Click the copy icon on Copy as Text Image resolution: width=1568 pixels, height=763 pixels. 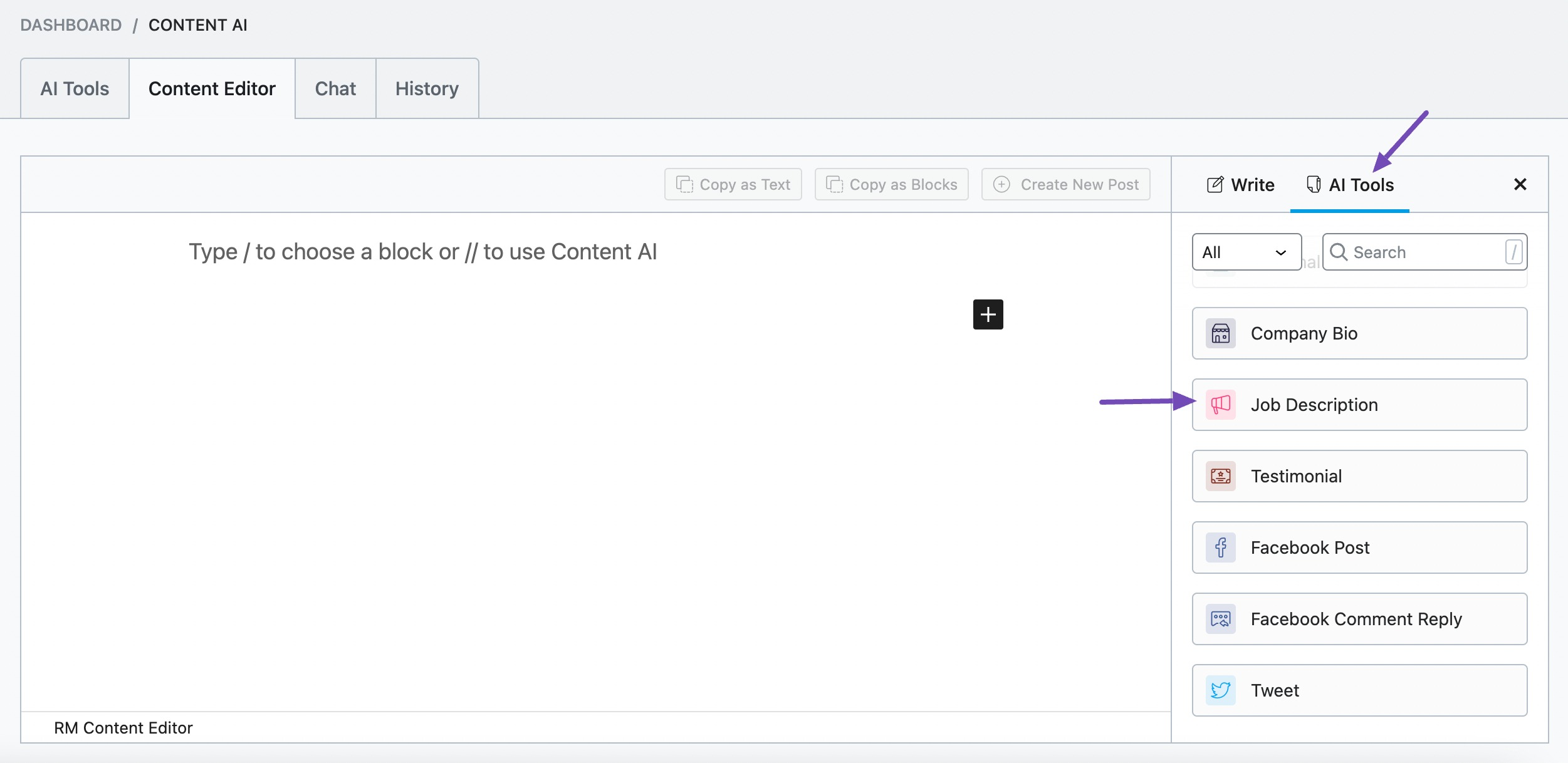(x=684, y=185)
